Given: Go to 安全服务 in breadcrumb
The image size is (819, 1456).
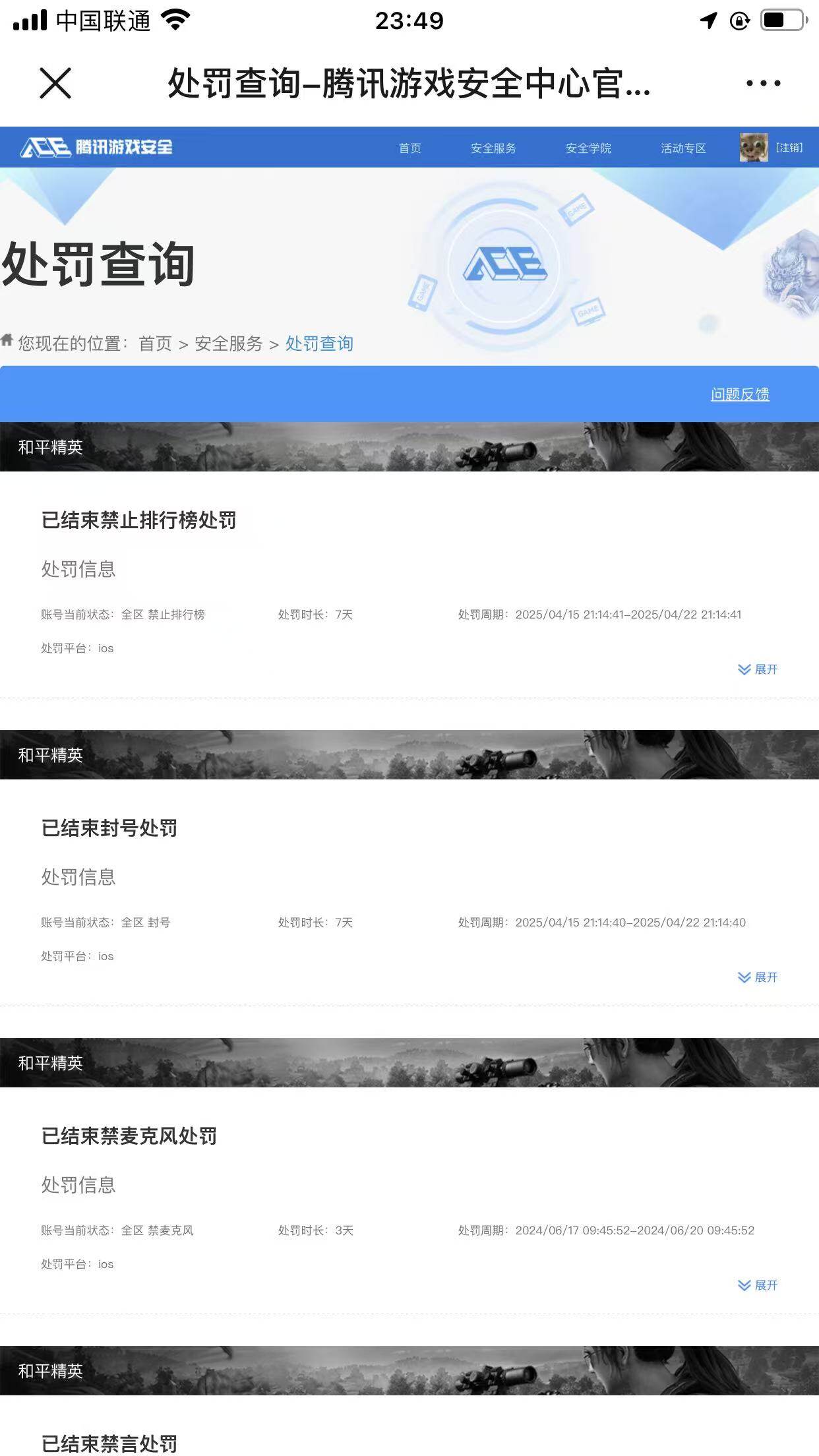Looking at the screenshot, I should coord(229,344).
